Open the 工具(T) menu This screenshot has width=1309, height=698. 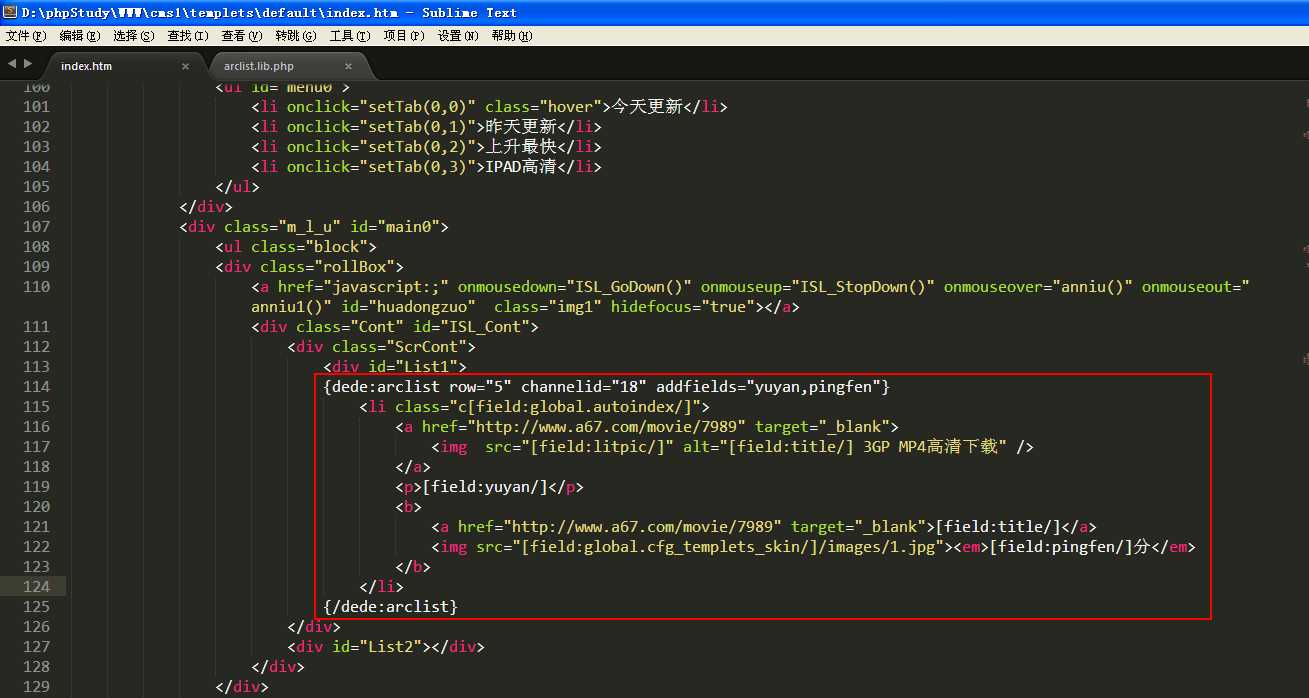coord(350,36)
